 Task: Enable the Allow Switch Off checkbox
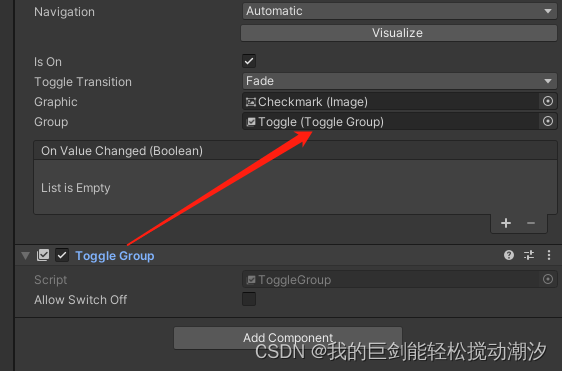pos(249,299)
